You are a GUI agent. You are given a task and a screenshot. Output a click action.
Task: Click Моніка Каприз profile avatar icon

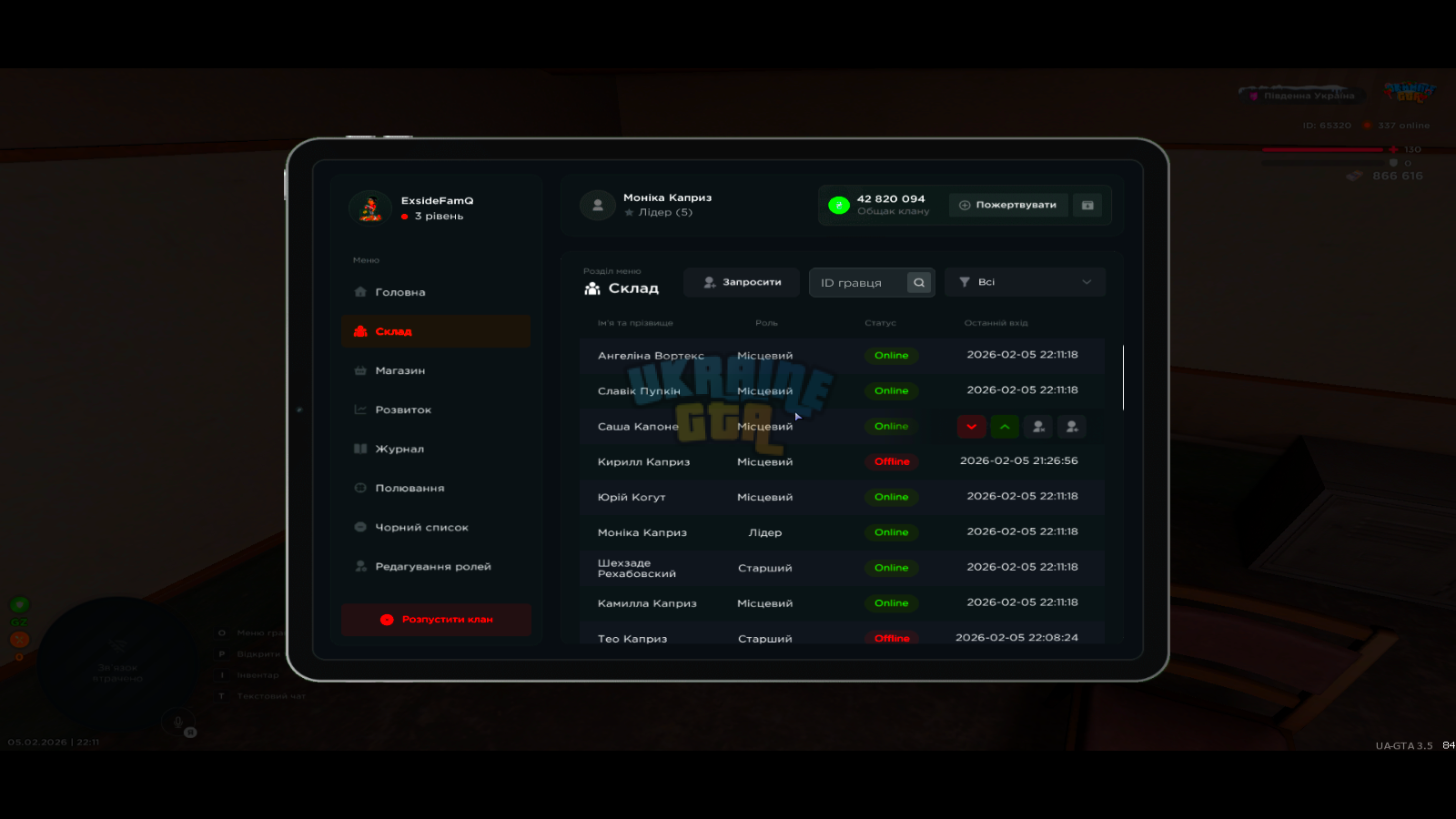[x=598, y=206]
